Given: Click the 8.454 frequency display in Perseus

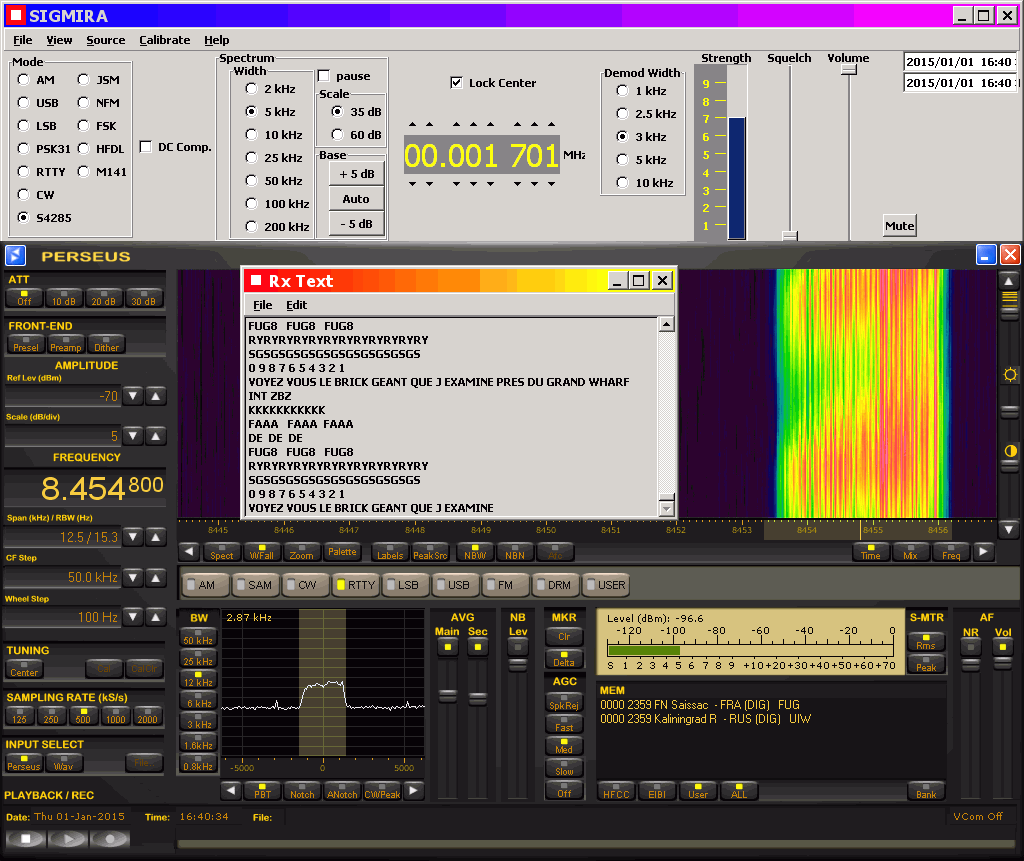Looking at the screenshot, I should coord(84,489).
